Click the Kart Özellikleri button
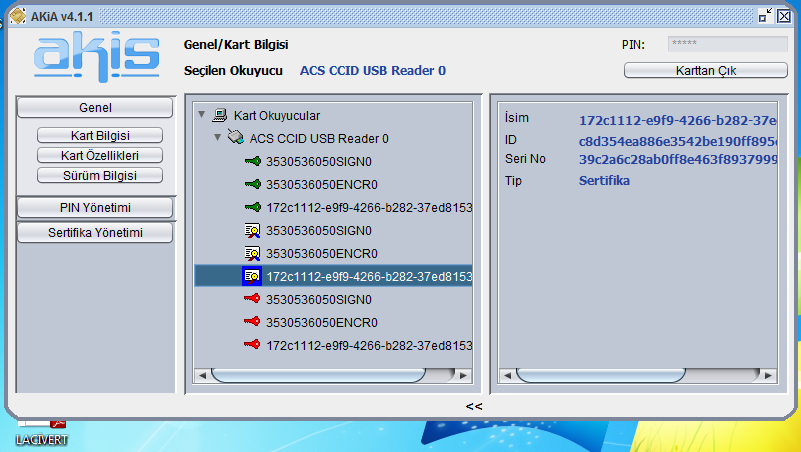Viewport: 801px width, 452px height. click(100, 155)
